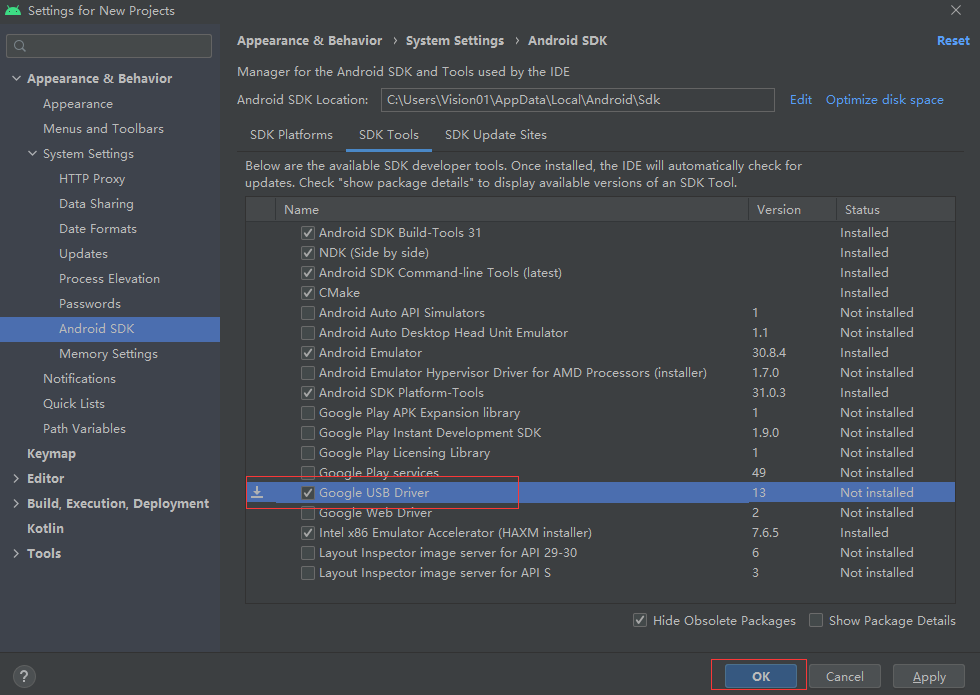
Task: Select Data Sharing in the sidebar
Action: [96, 204]
